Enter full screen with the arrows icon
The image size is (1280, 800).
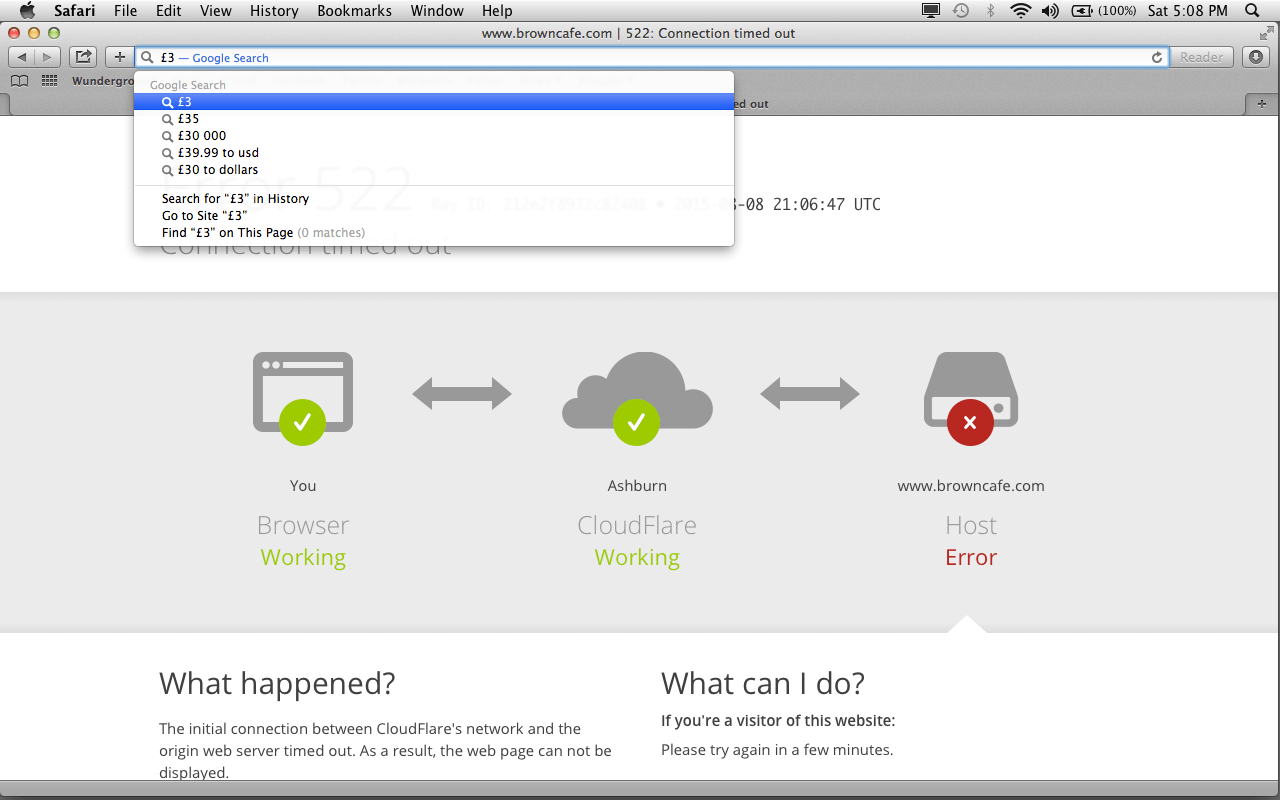[x=1267, y=33]
